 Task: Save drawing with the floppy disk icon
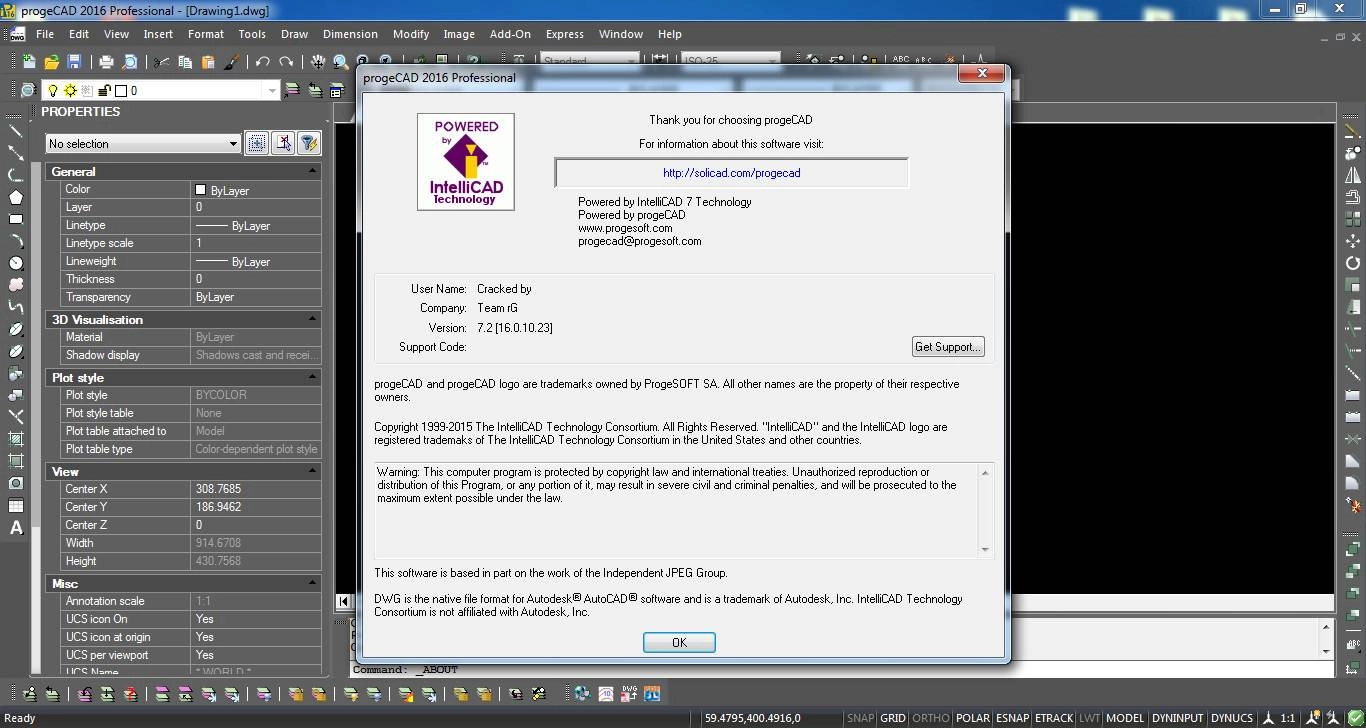click(x=73, y=62)
